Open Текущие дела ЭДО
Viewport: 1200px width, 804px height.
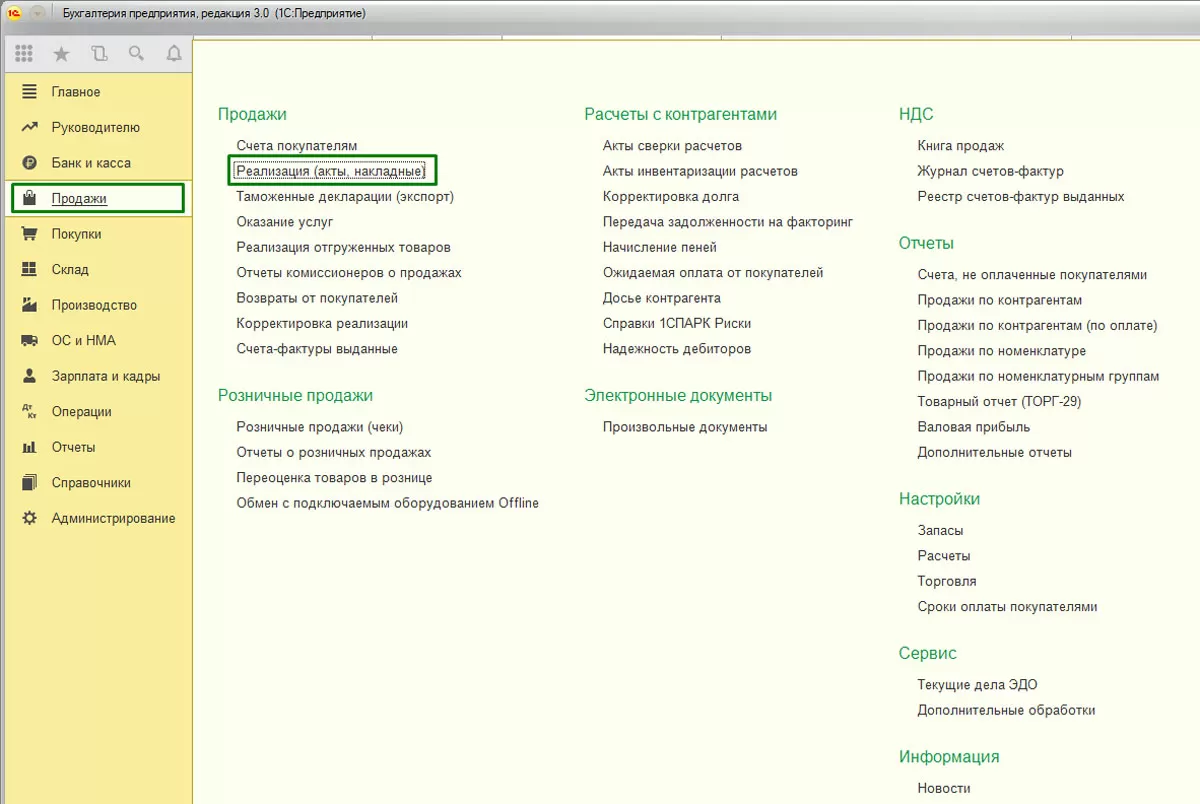[977, 685]
